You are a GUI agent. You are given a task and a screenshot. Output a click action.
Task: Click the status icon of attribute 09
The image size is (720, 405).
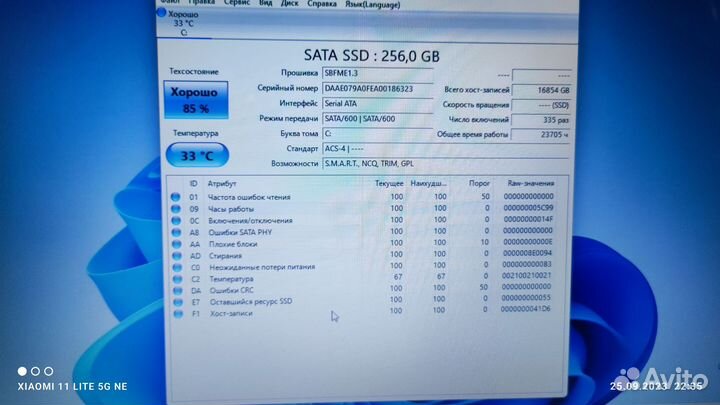(x=175, y=208)
